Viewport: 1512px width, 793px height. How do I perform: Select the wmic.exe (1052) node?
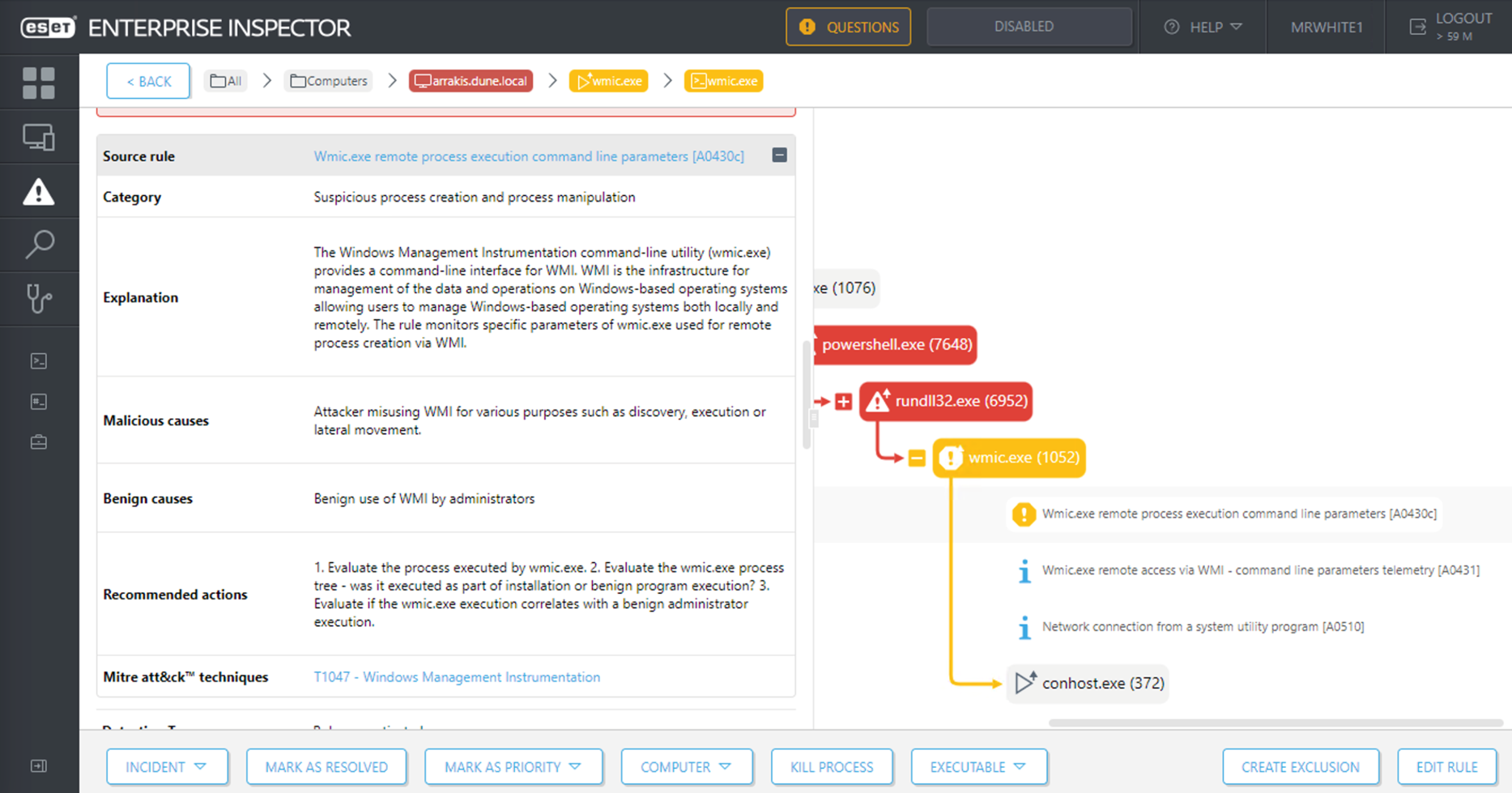coord(1009,458)
